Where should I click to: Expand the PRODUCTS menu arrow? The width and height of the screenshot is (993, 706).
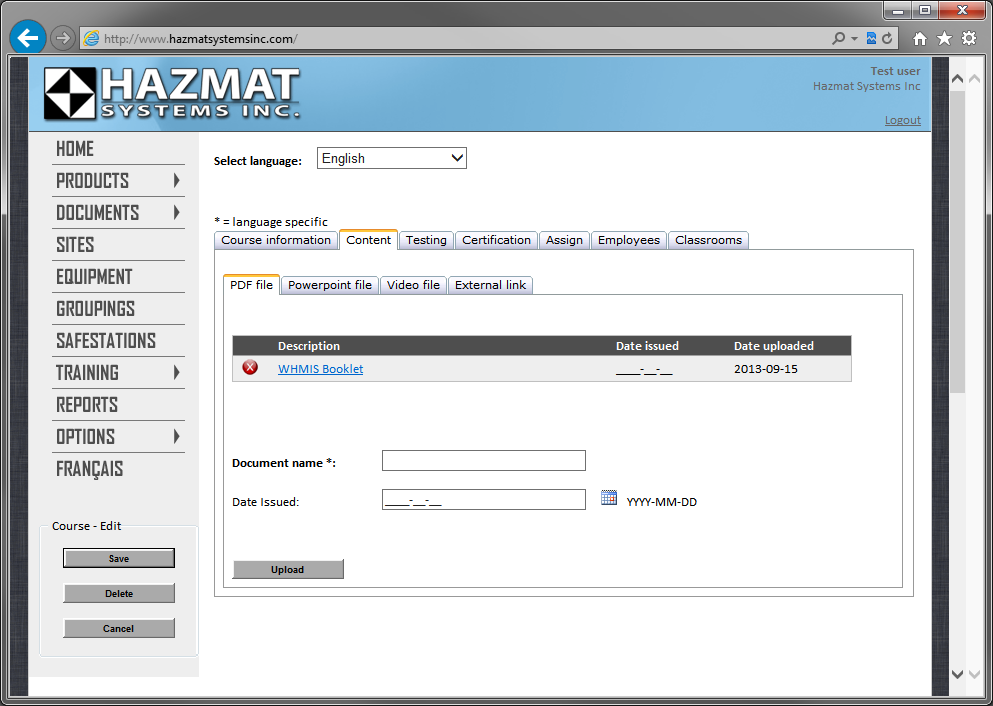coord(176,181)
